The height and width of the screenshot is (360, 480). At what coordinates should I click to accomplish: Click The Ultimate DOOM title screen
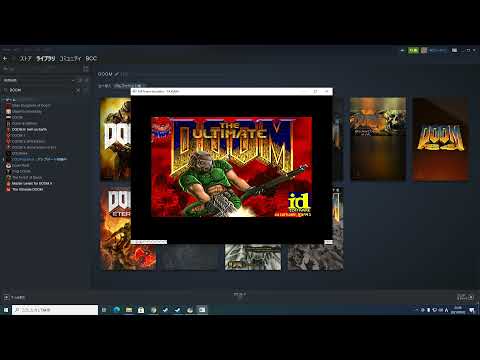tap(232, 167)
